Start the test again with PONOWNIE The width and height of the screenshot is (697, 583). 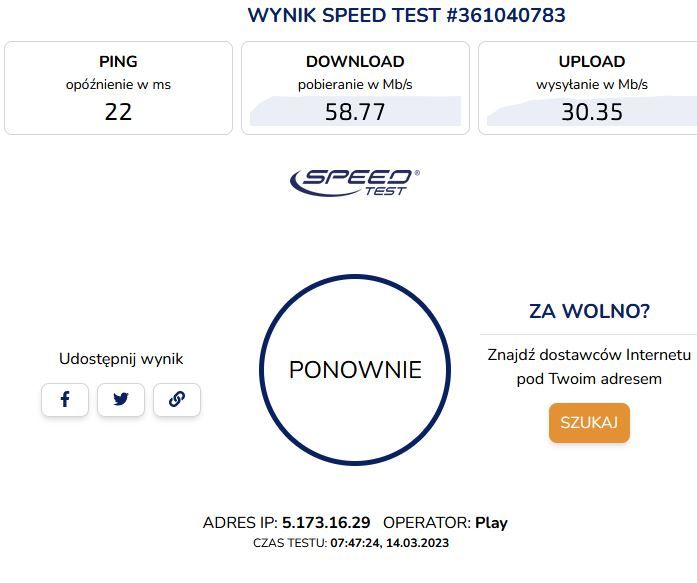click(355, 370)
